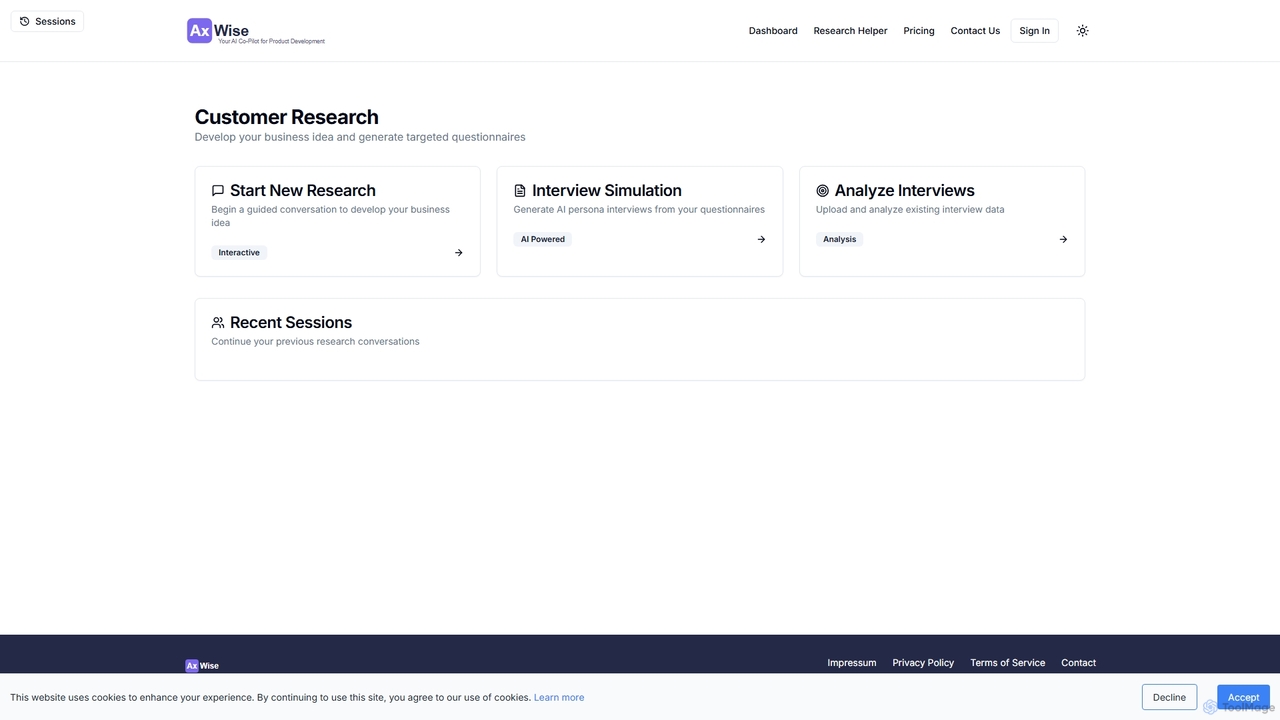Open the Start New Research heading
The width and height of the screenshot is (1280, 720).
(x=303, y=190)
